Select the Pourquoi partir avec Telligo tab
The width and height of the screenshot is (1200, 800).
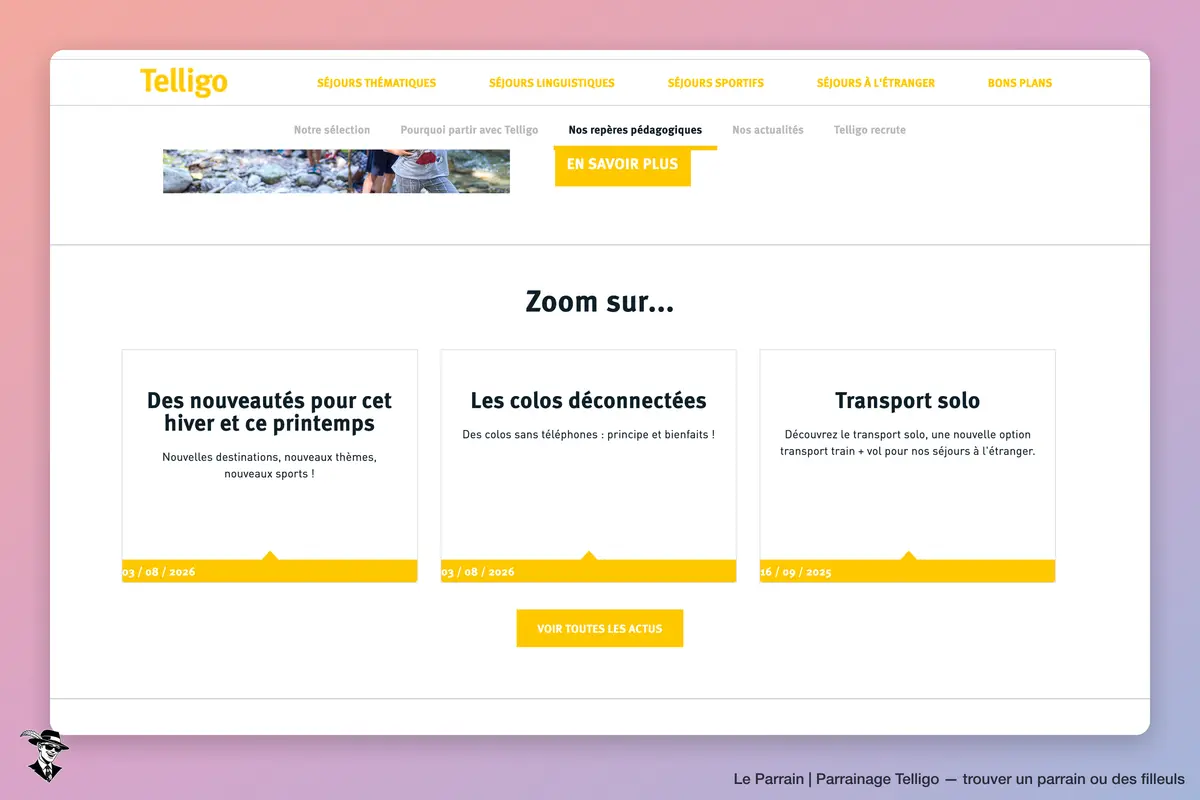(469, 130)
